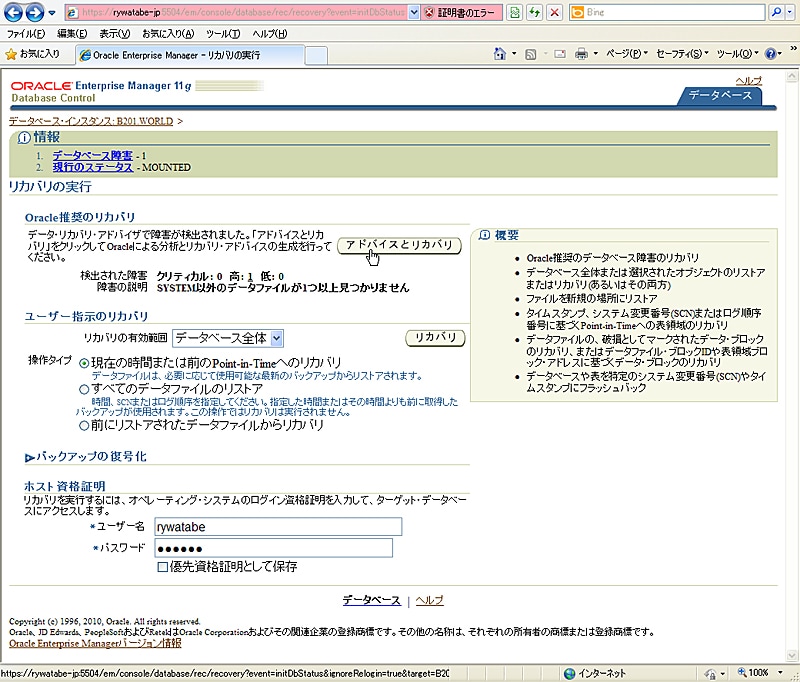The image size is (800, 682).
Task: Select the すべてのデータファイルのリストア radio button
Action: point(84,389)
